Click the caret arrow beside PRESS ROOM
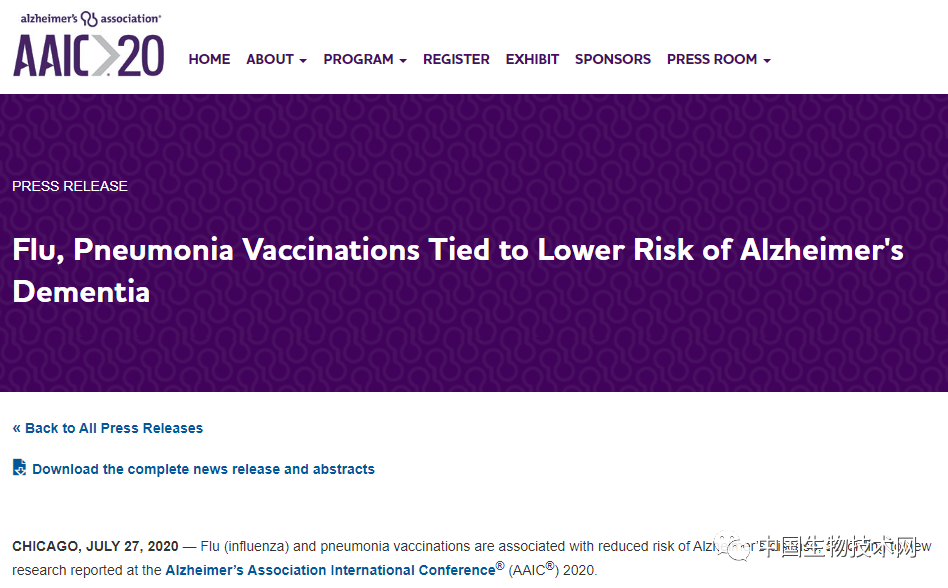This screenshot has width=948, height=588. pos(767,61)
